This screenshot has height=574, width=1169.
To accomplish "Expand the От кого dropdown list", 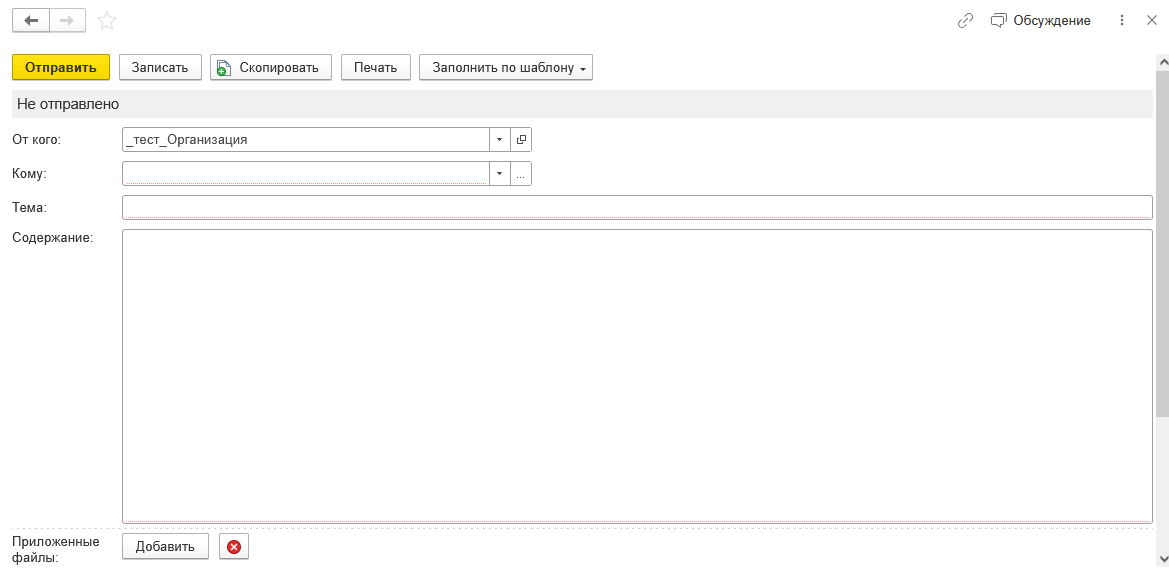I will pyautogui.click(x=500, y=140).
